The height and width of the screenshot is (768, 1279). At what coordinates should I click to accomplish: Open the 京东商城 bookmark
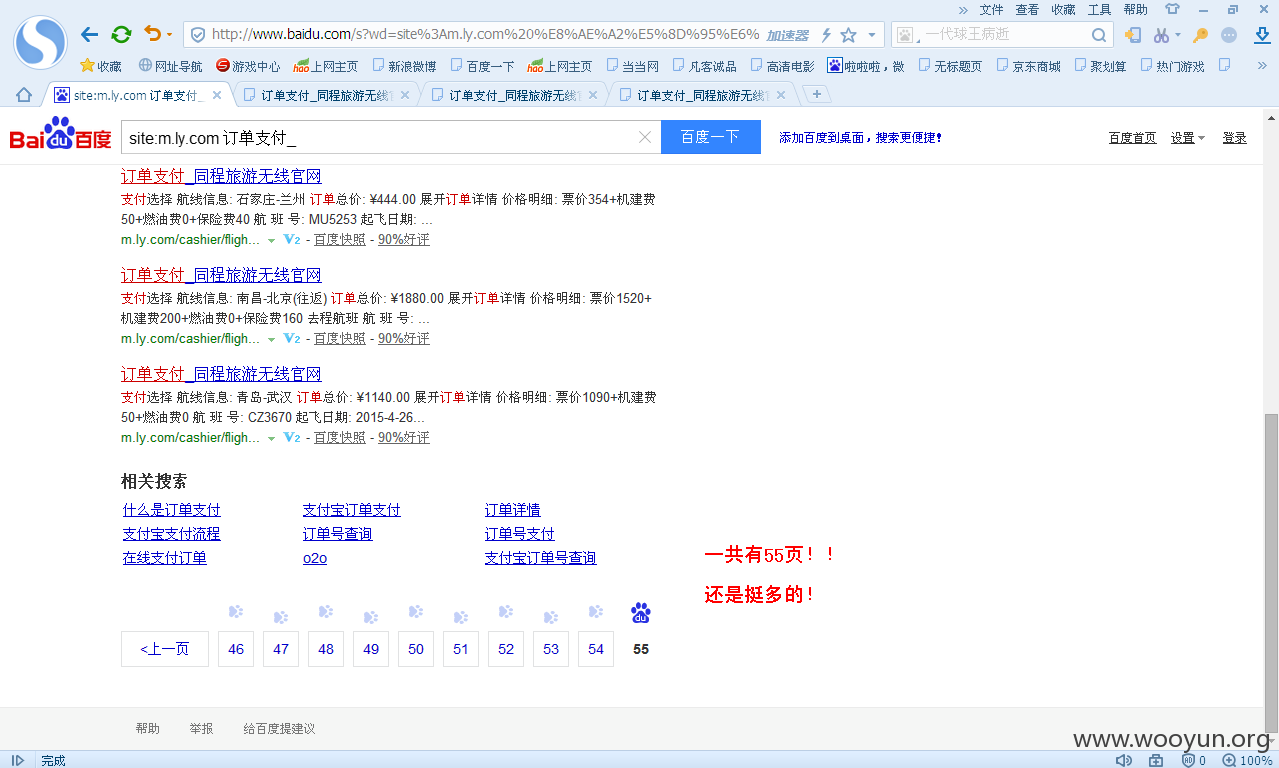1027,66
